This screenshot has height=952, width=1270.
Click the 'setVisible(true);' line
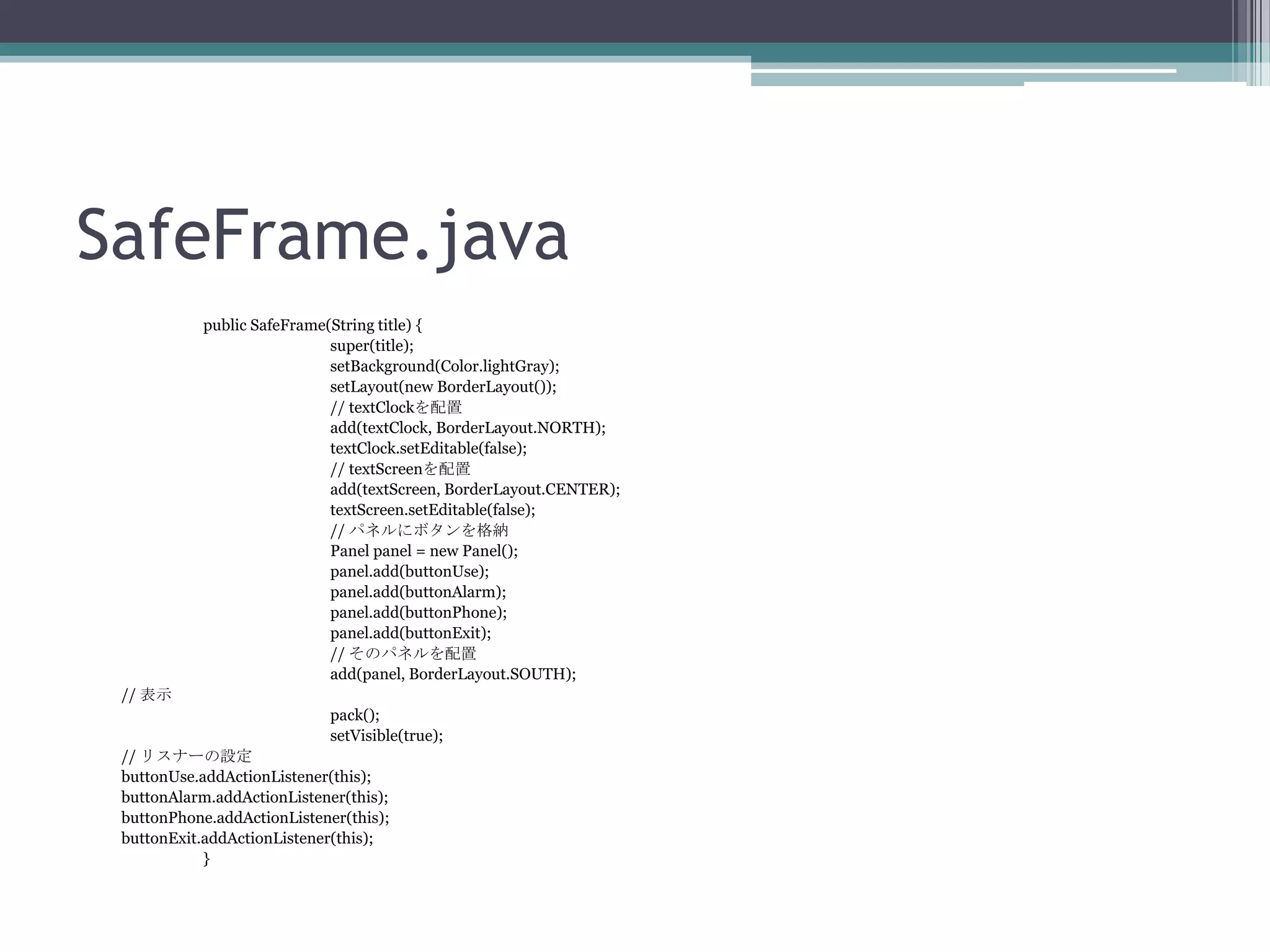click(386, 736)
